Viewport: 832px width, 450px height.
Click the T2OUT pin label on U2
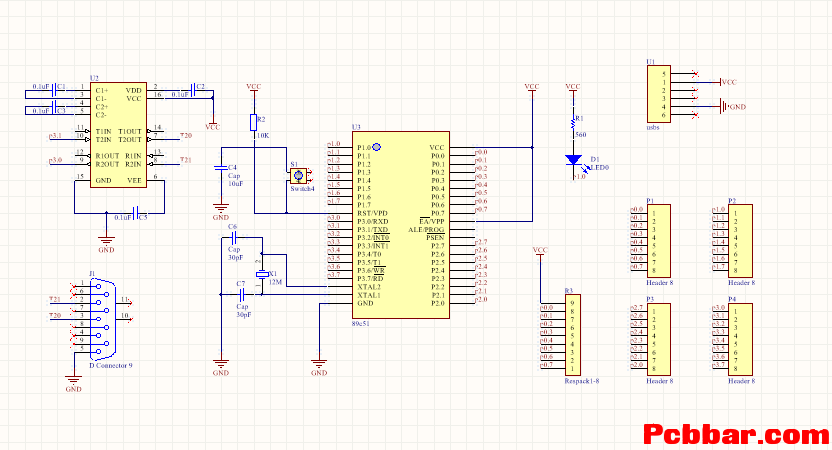(x=130, y=140)
